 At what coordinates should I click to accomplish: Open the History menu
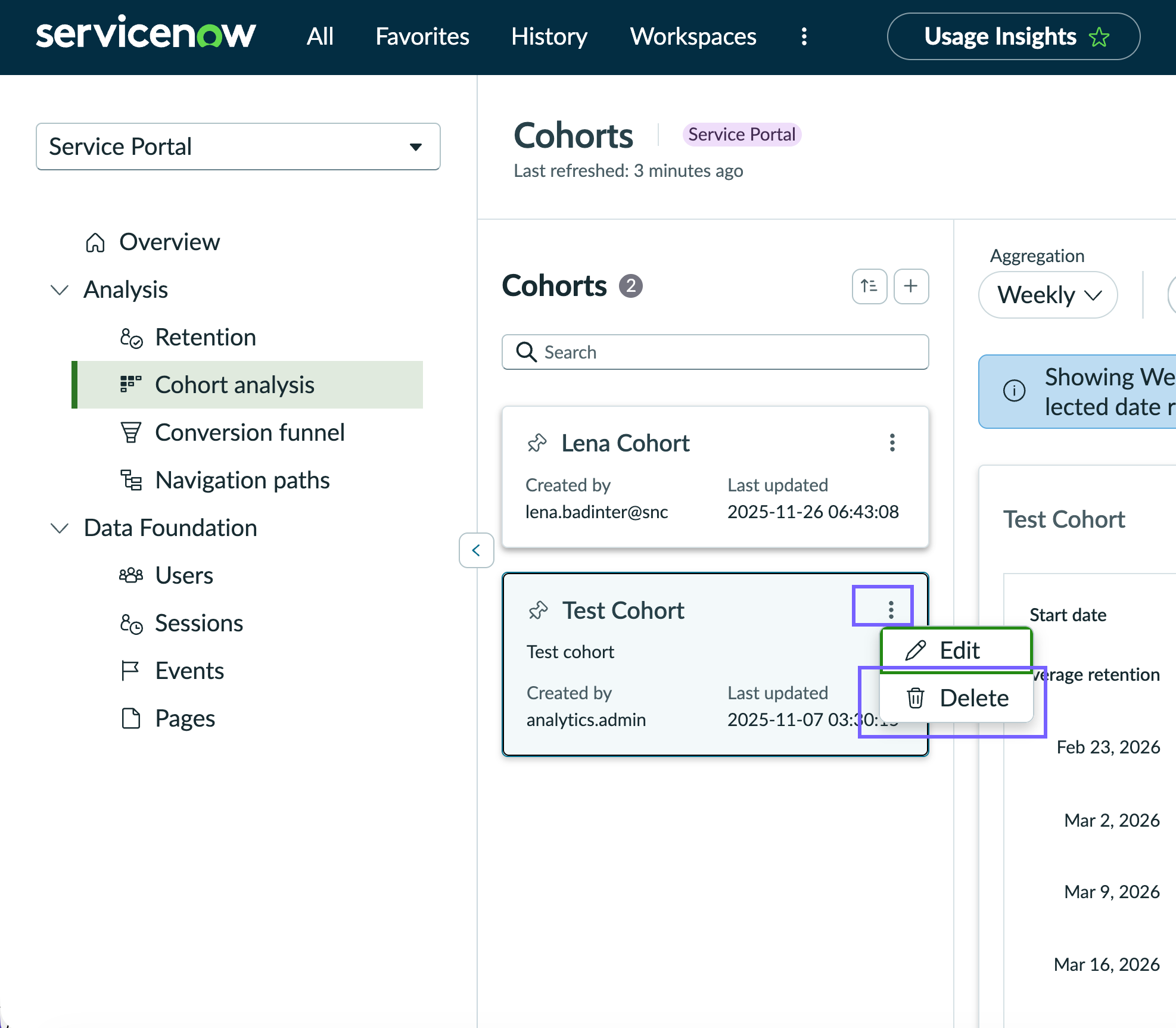pos(549,37)
